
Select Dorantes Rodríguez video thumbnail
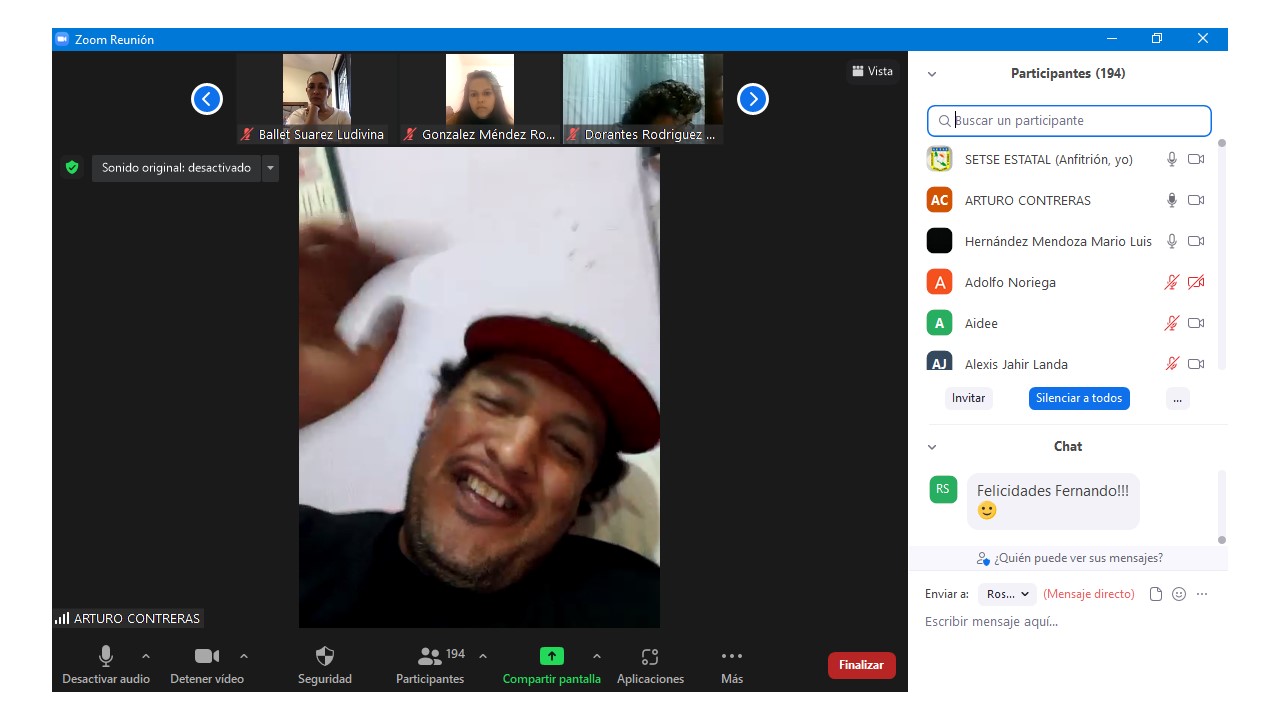[643, 99]
